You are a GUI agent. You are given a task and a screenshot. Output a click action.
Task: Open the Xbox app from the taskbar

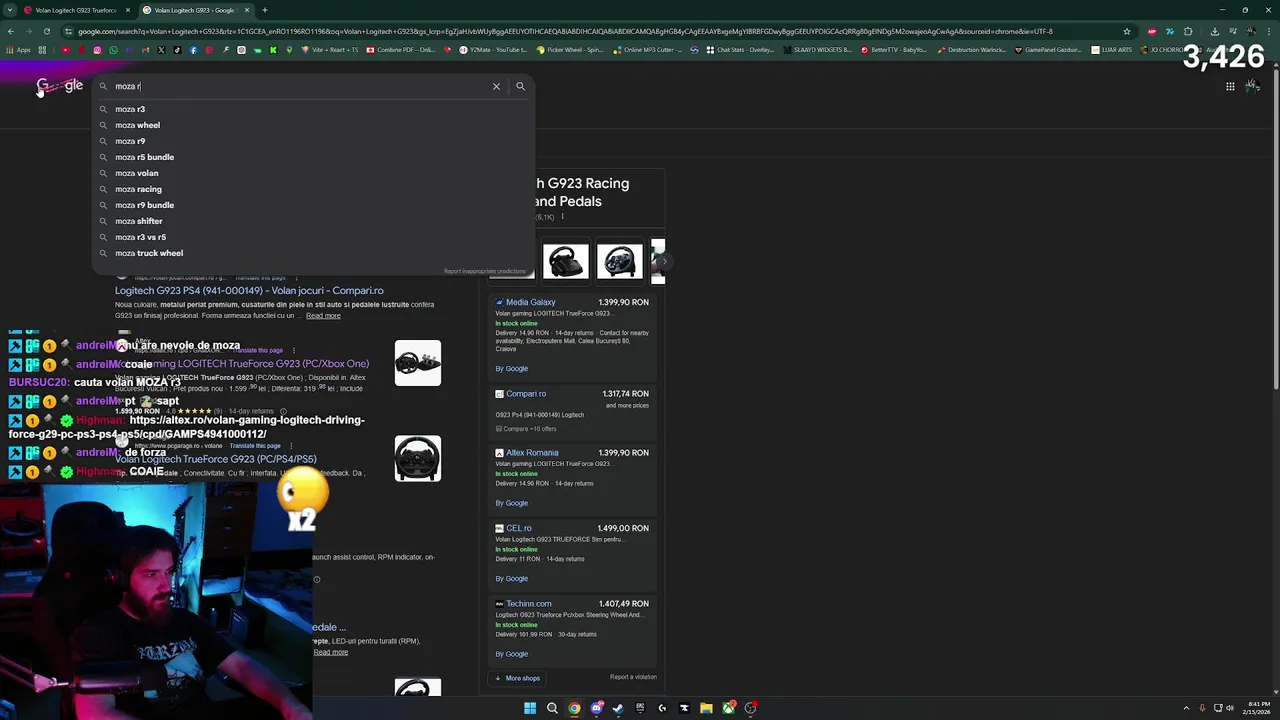point(728,708)
